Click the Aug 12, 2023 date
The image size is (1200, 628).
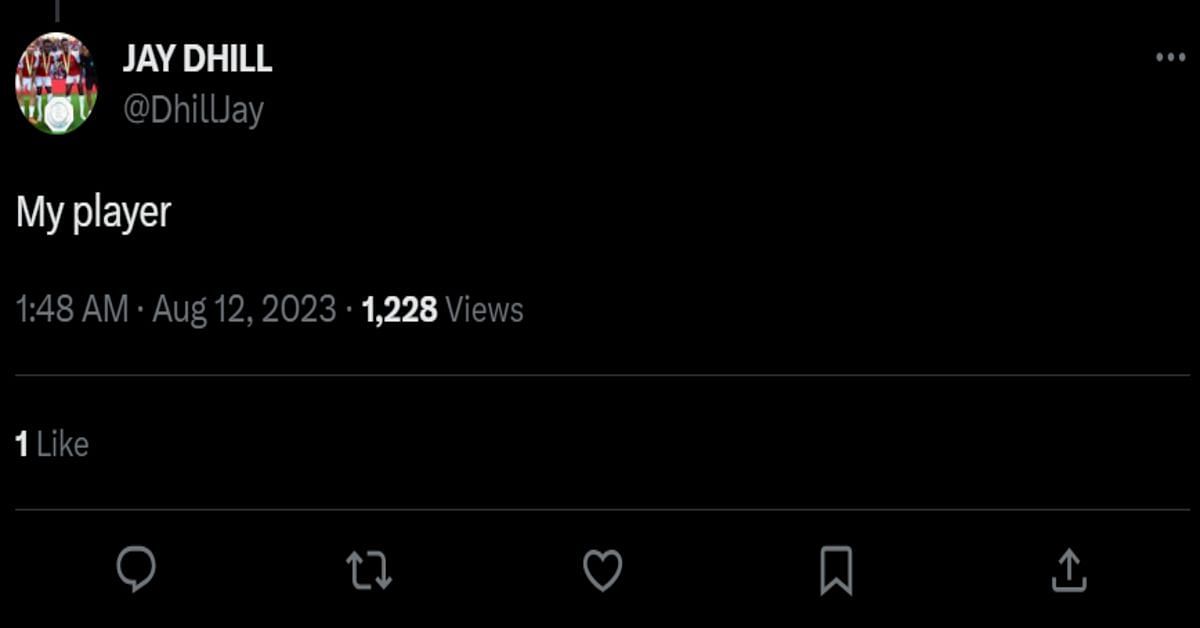(244, 310)
